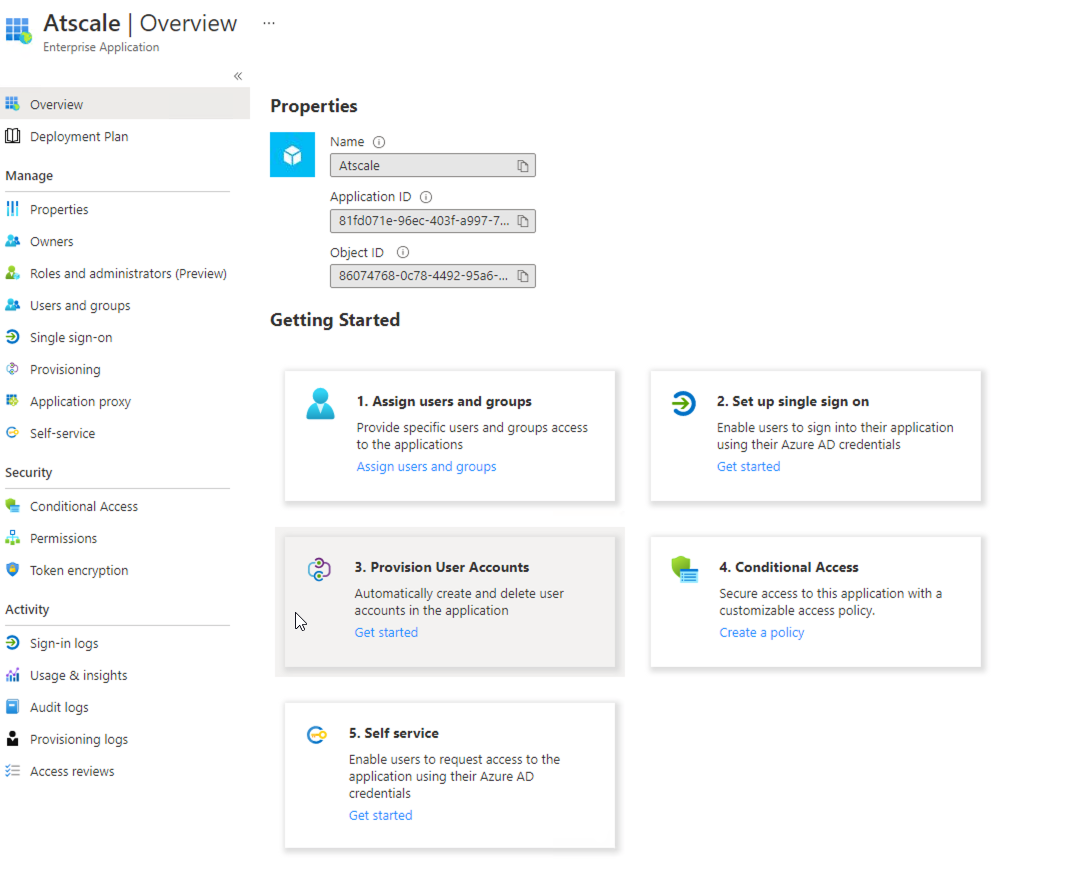This screenshot has height=887, width=1084.
Task: Click the Owners people icon
Action: point(12,241)
